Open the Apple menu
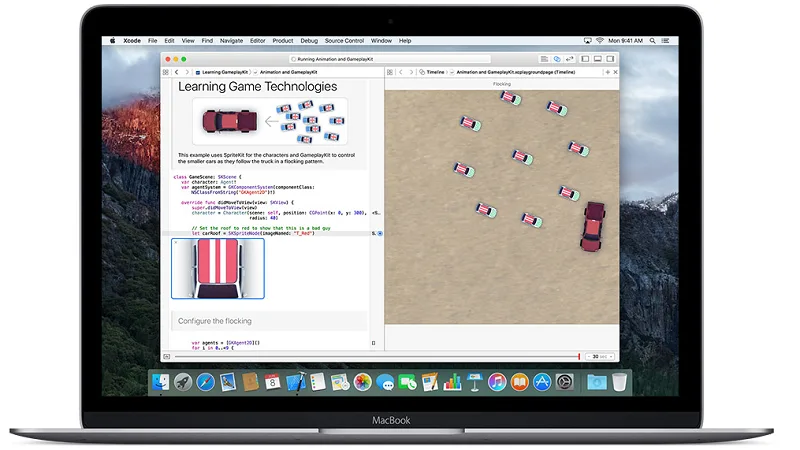The width and height of the screenshot is (800, 450). [x=112, y=40]
